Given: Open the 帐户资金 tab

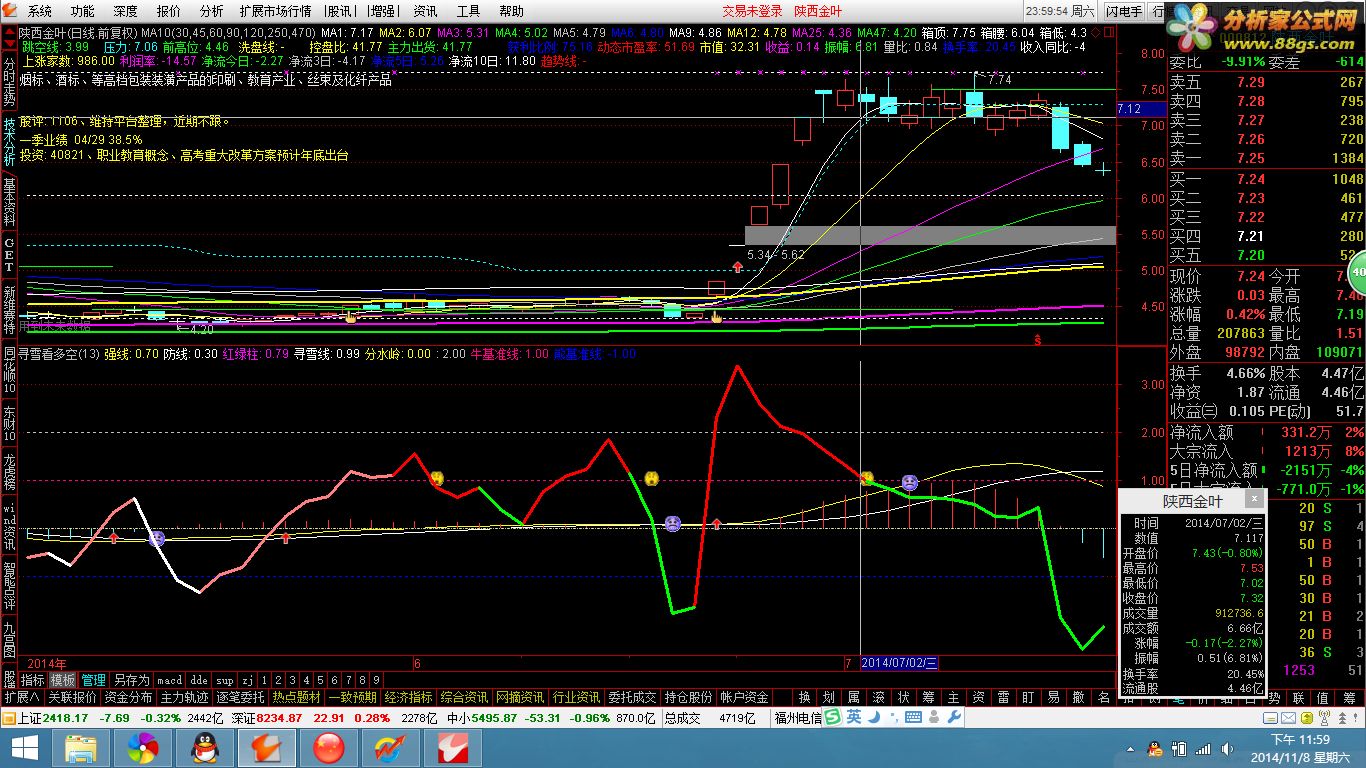Looking at the screenshot, I should click(x=744, y=697).
